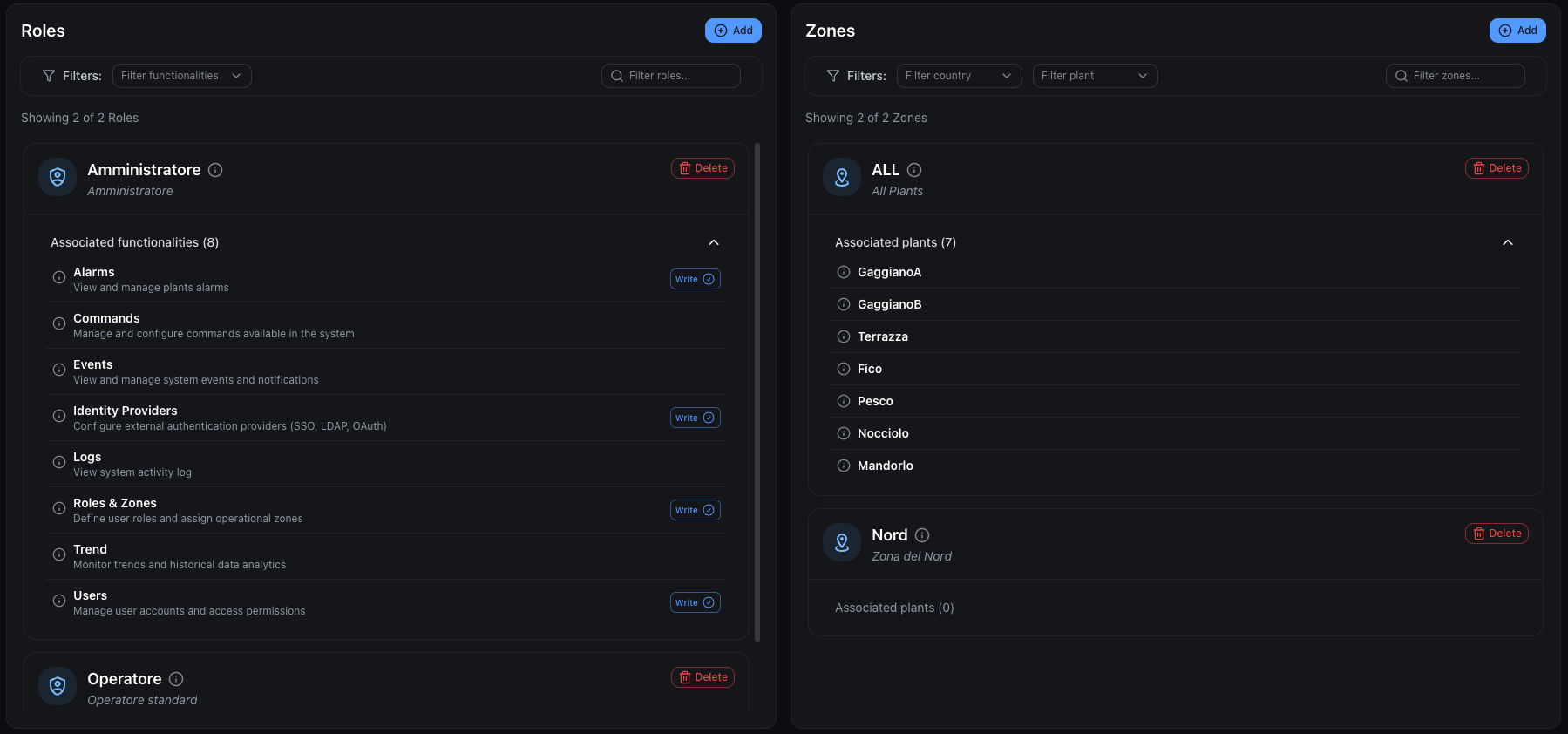Click the info icon beside Identity Providers
1568x734 pixels.
coord(59,416)
